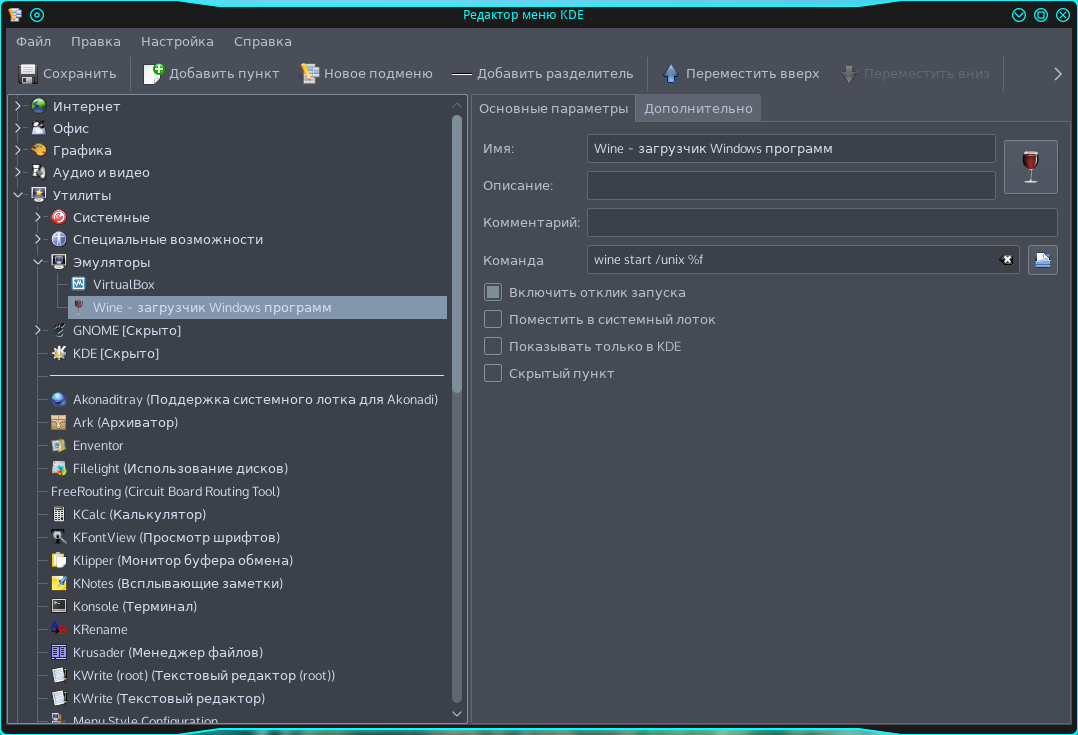The width and height of the screenshot is (1078, 735).
Task: Click the wine glass icon button
Action: 1031,167
